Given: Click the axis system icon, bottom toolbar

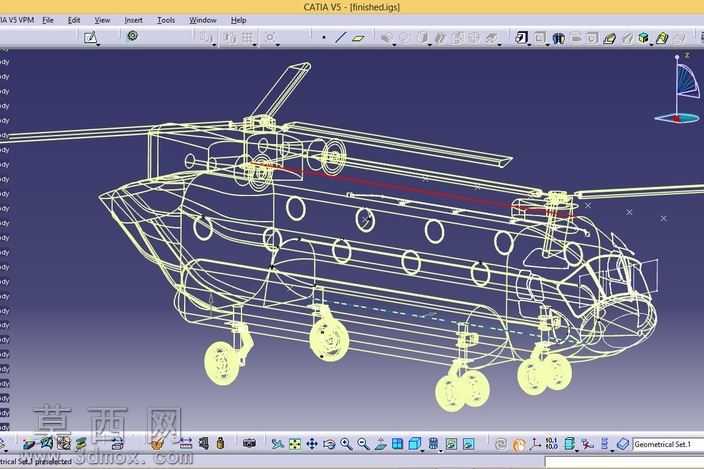Looking at the screenshot, I should [x=535, y=444].
